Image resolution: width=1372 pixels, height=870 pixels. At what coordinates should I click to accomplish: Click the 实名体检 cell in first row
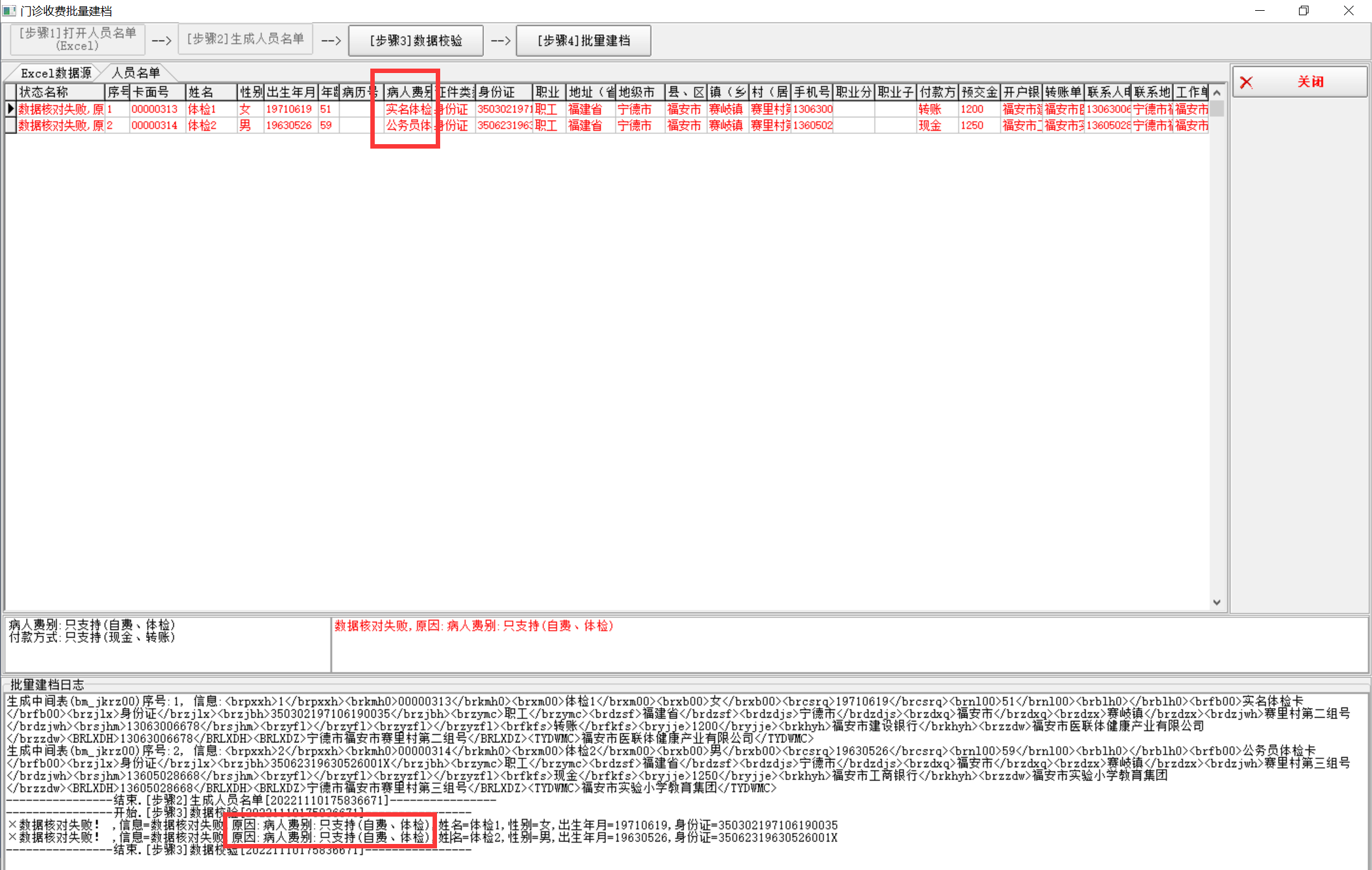point(408,109)
